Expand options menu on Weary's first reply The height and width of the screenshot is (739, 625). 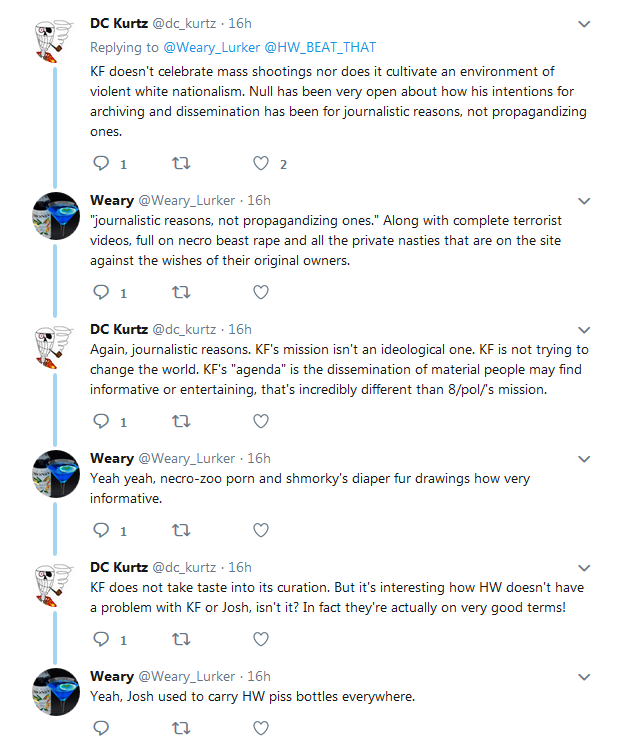pos(584,201)
